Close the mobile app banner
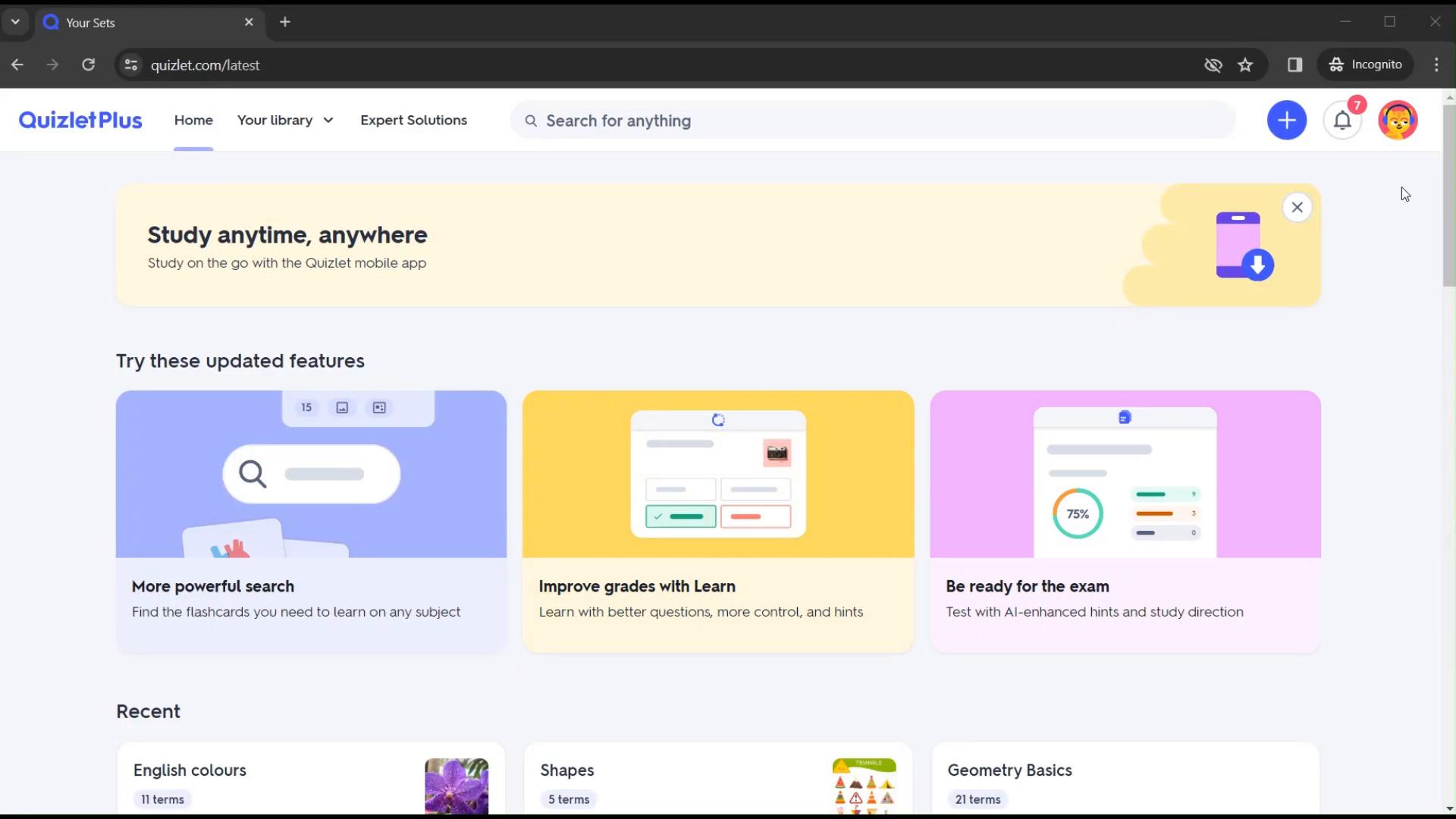Image resolution: width=1456 pixels, height=819 pixels. (x=1298, y=207)
